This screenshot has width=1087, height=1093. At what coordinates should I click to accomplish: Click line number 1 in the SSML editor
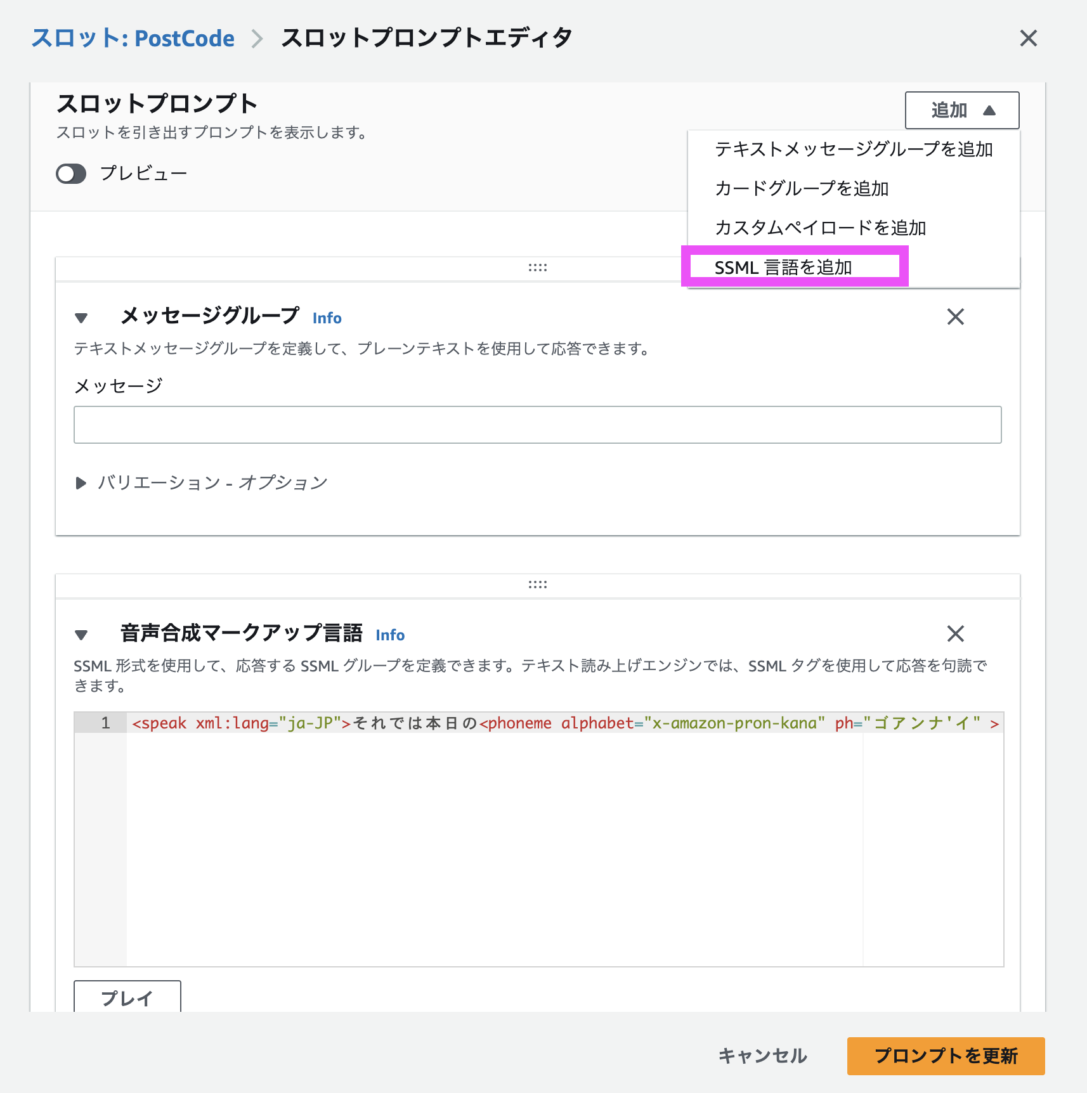(108, 722)
